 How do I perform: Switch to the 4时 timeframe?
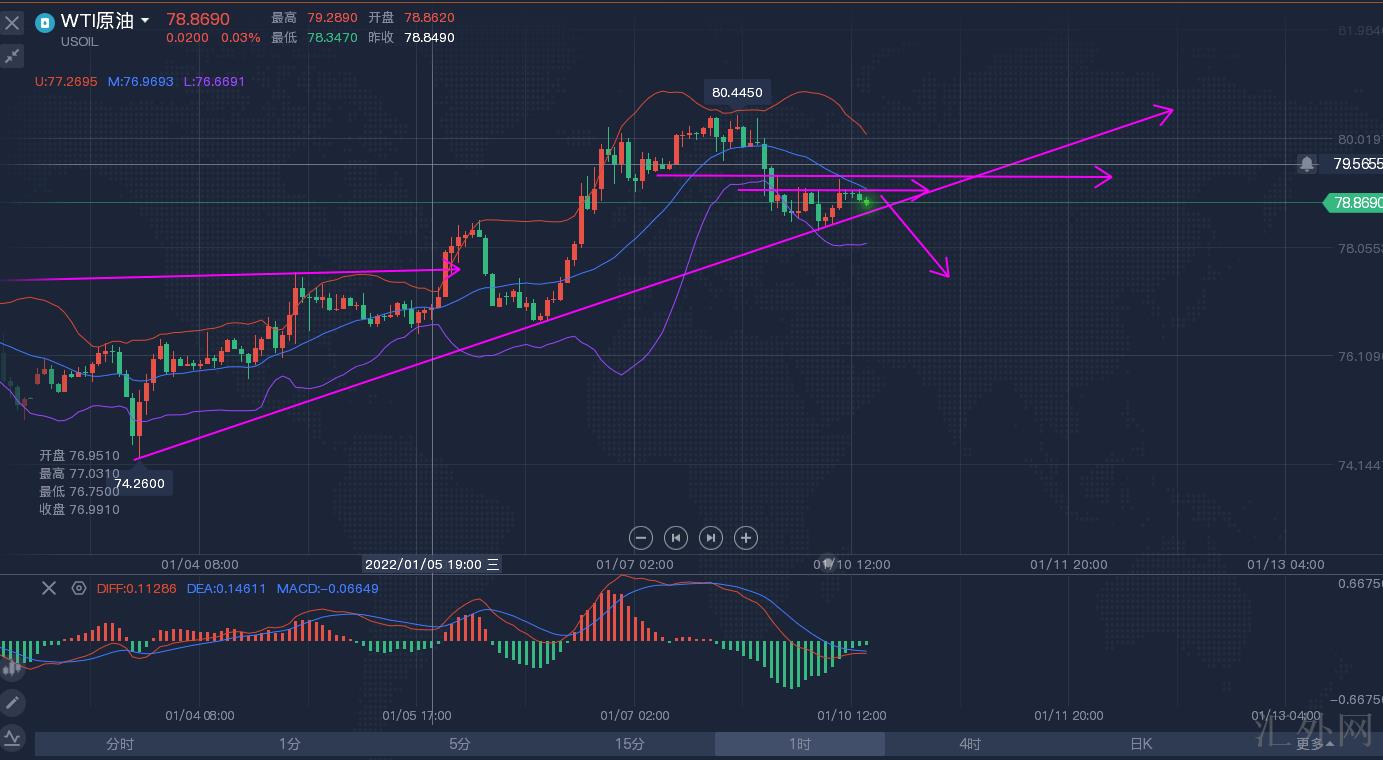[x=969, y=744]
